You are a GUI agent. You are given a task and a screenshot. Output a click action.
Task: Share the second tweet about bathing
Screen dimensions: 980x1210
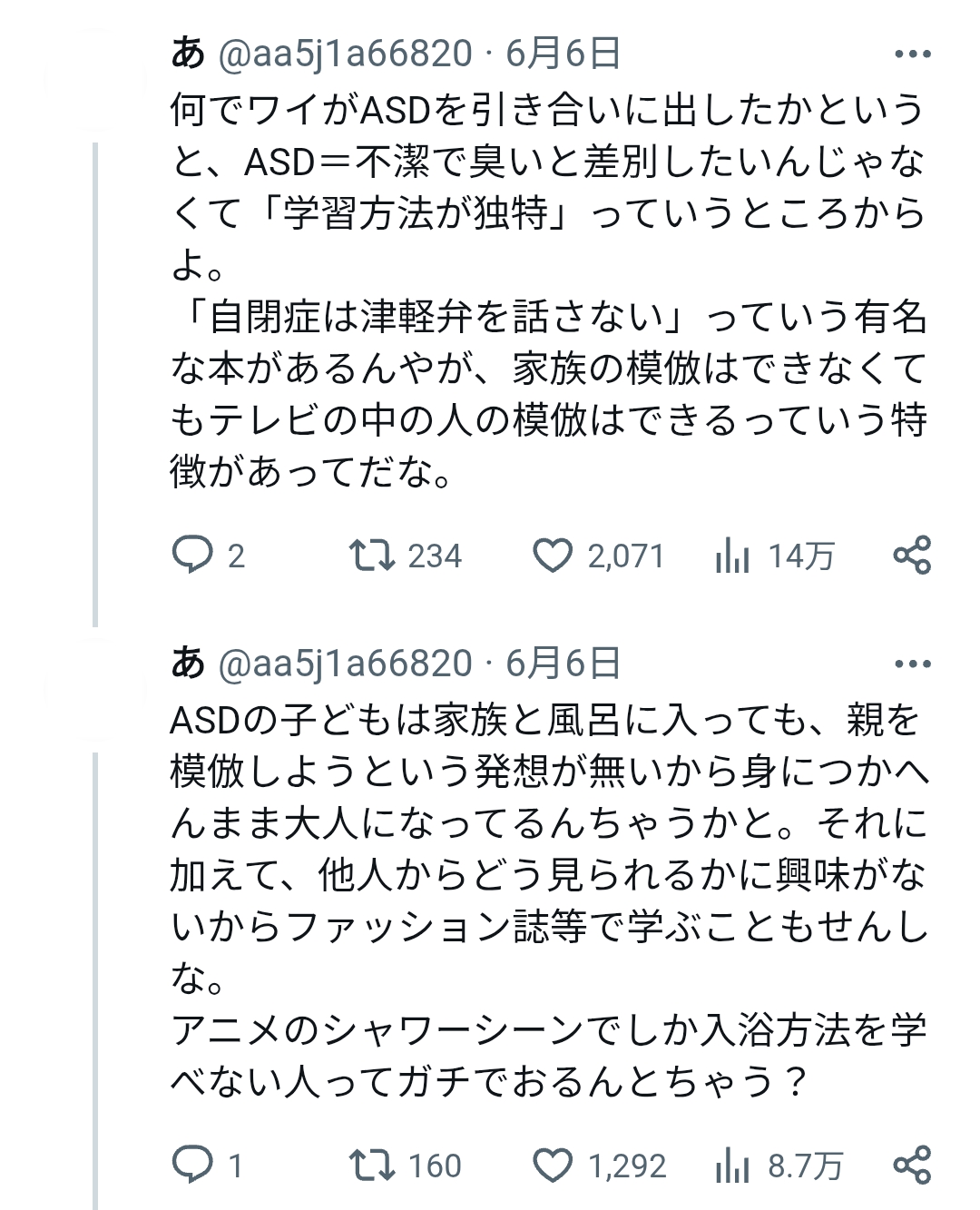pos(912,1166)
